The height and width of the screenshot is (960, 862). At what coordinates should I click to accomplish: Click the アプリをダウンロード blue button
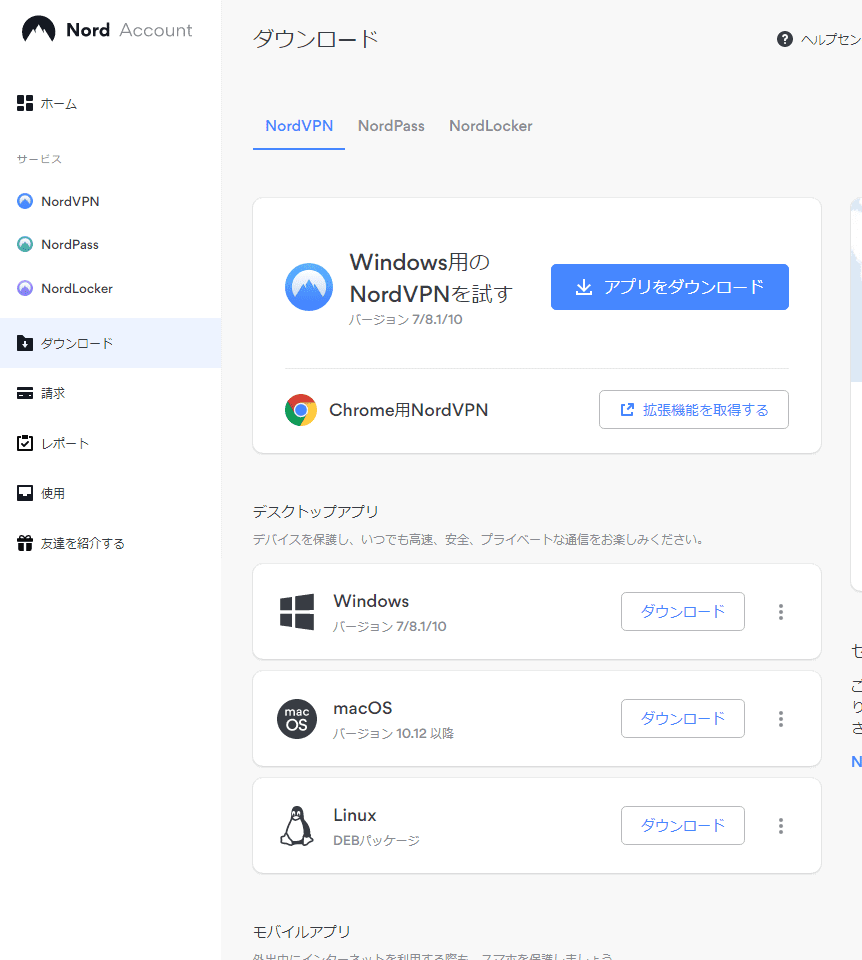(x=670, y=287)
